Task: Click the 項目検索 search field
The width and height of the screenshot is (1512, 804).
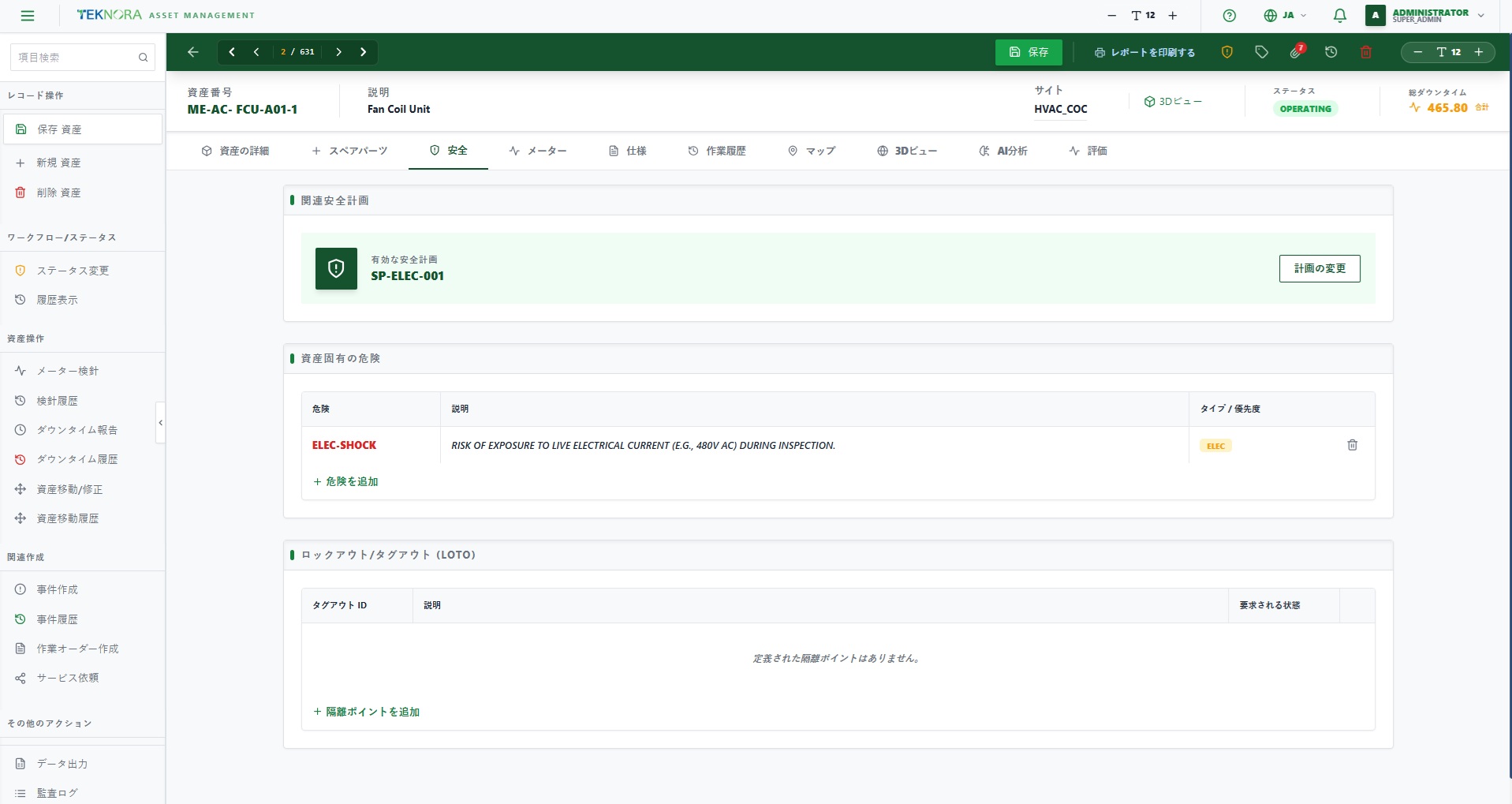Action: (x=75, y=57)
